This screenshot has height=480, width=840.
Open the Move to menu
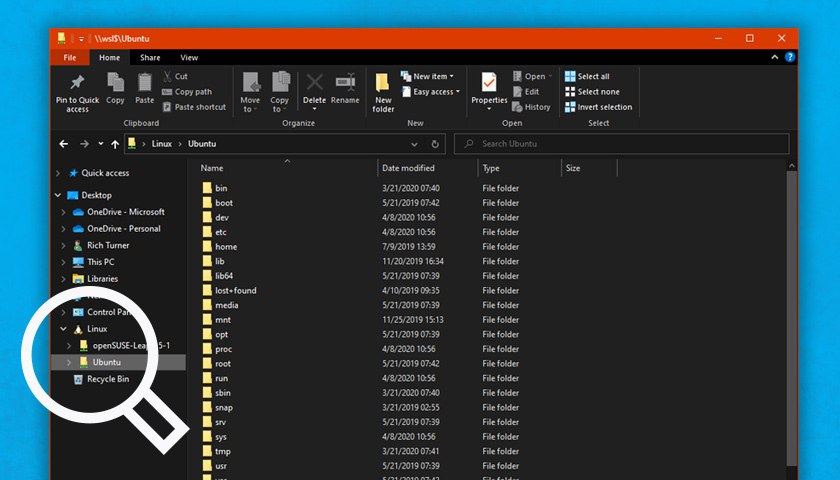[250, 92]
